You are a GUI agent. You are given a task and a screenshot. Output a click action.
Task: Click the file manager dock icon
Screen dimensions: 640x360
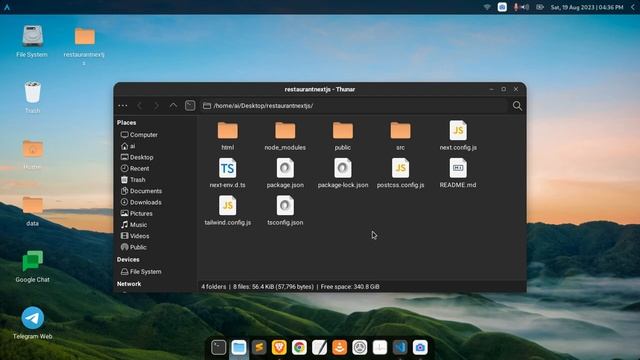click(x=239, y=347)
